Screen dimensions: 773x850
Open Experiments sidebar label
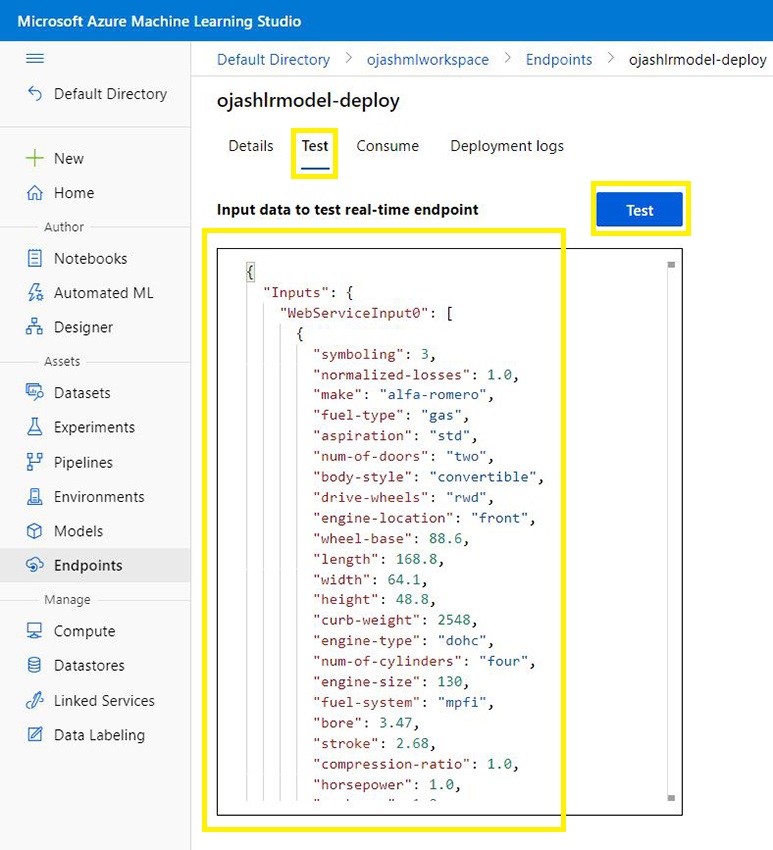click(94, 427)
